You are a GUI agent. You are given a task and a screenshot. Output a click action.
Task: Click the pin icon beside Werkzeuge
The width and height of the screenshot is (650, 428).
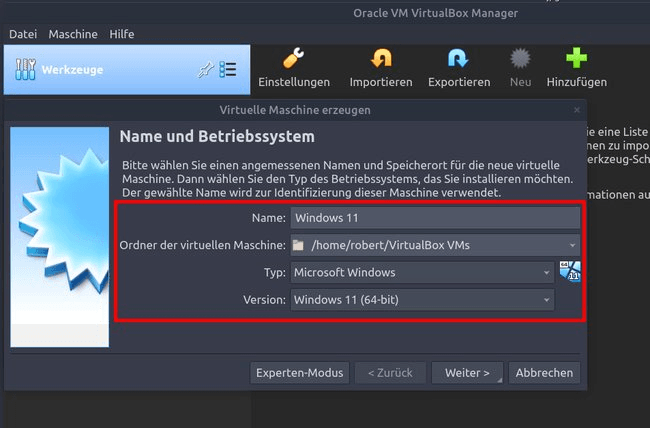206,70
